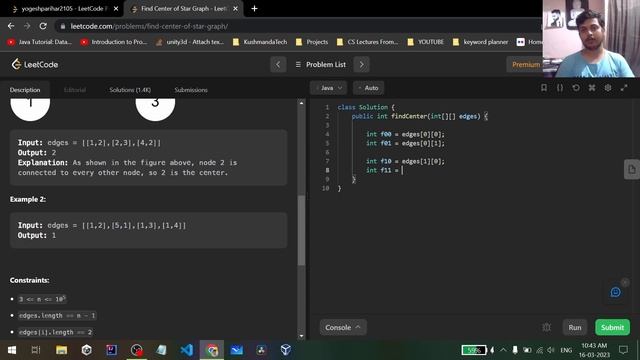Submit the solution
Viewport: 640px width, 360px height.
point(612,327)
